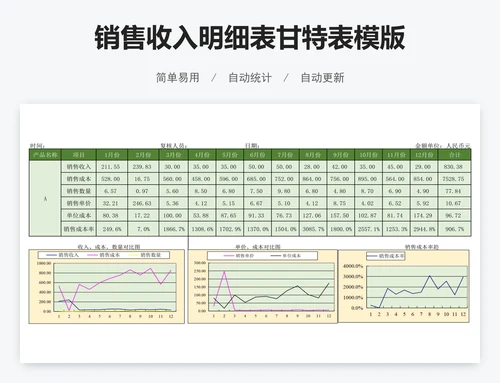Select the 10月份 column header
This screenshot has width=500, height=383.
pos(368,155)
